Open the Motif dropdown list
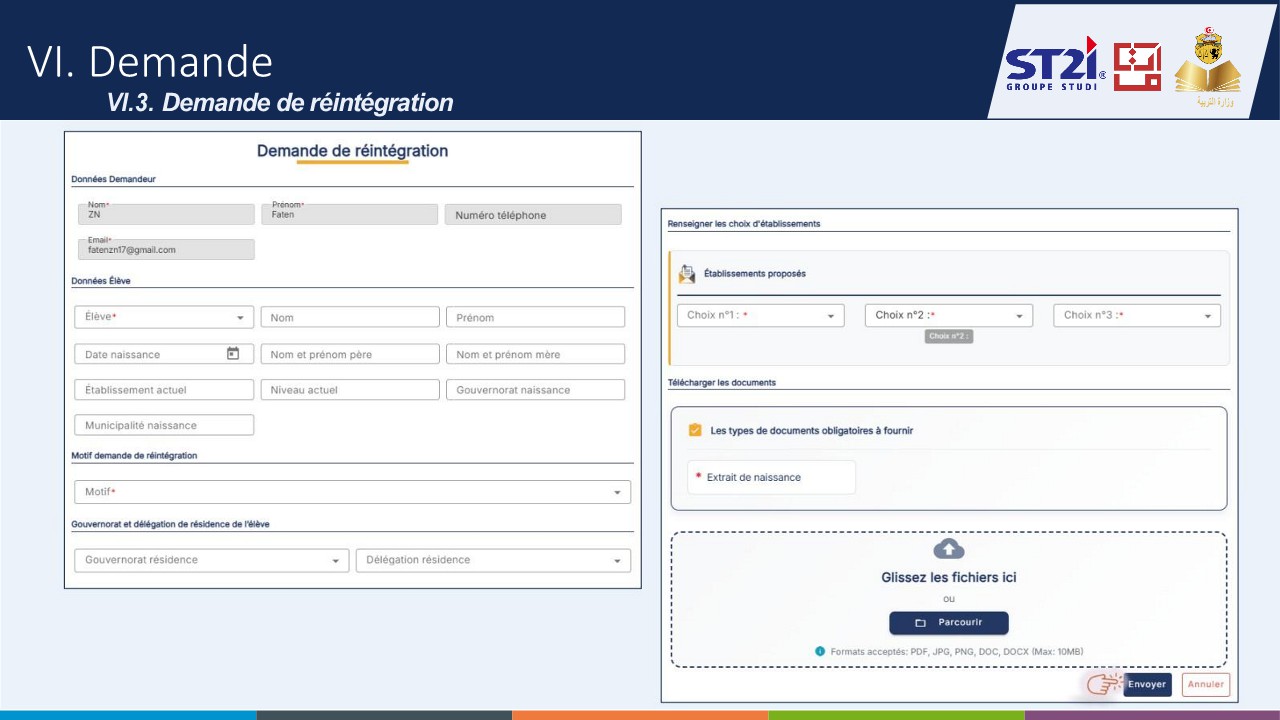 [353, 492]
